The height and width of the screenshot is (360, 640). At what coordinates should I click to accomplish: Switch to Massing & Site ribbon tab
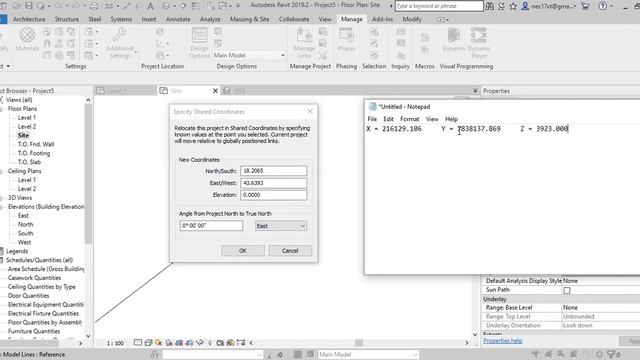249,19
